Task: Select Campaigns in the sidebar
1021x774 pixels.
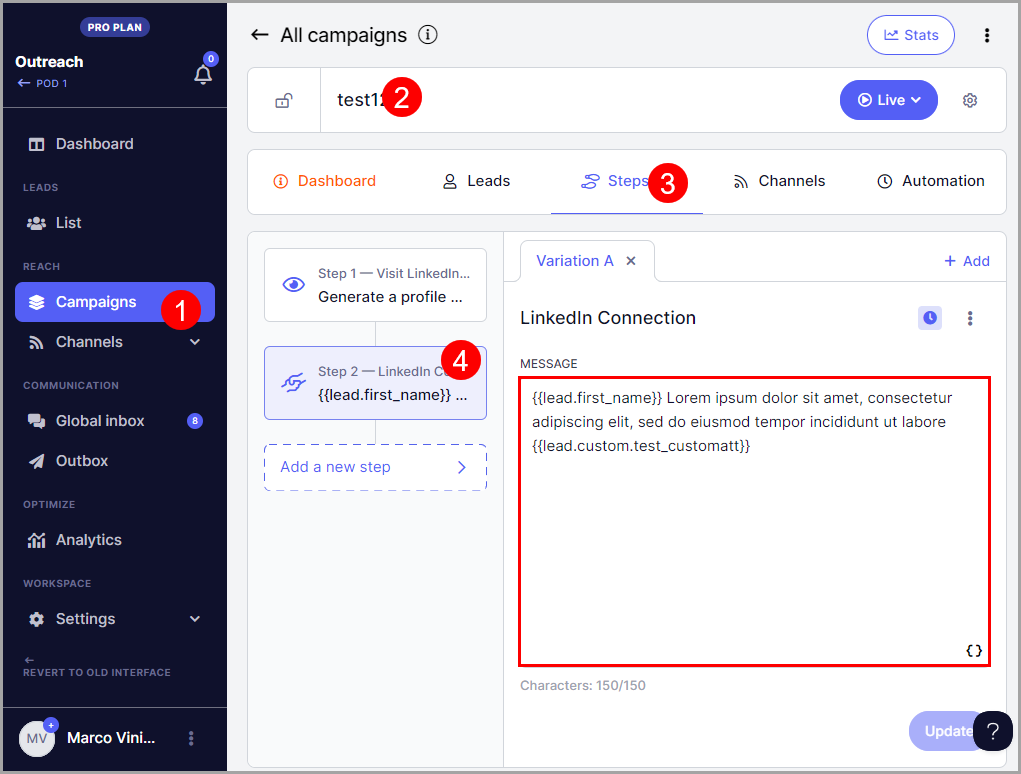Action: click(115, 302)
